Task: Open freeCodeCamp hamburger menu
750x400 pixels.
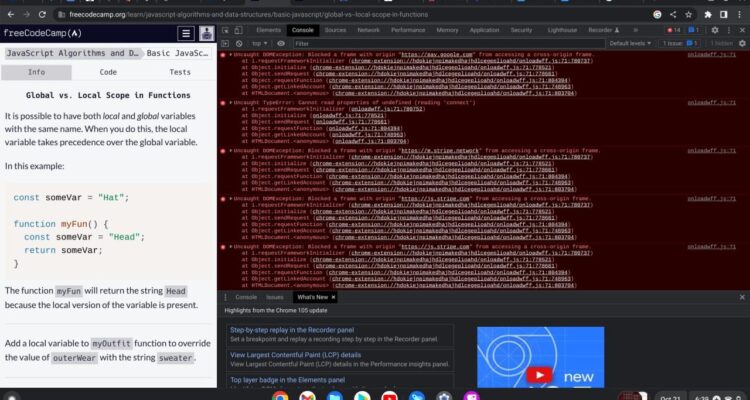Action: pos(186,33)
